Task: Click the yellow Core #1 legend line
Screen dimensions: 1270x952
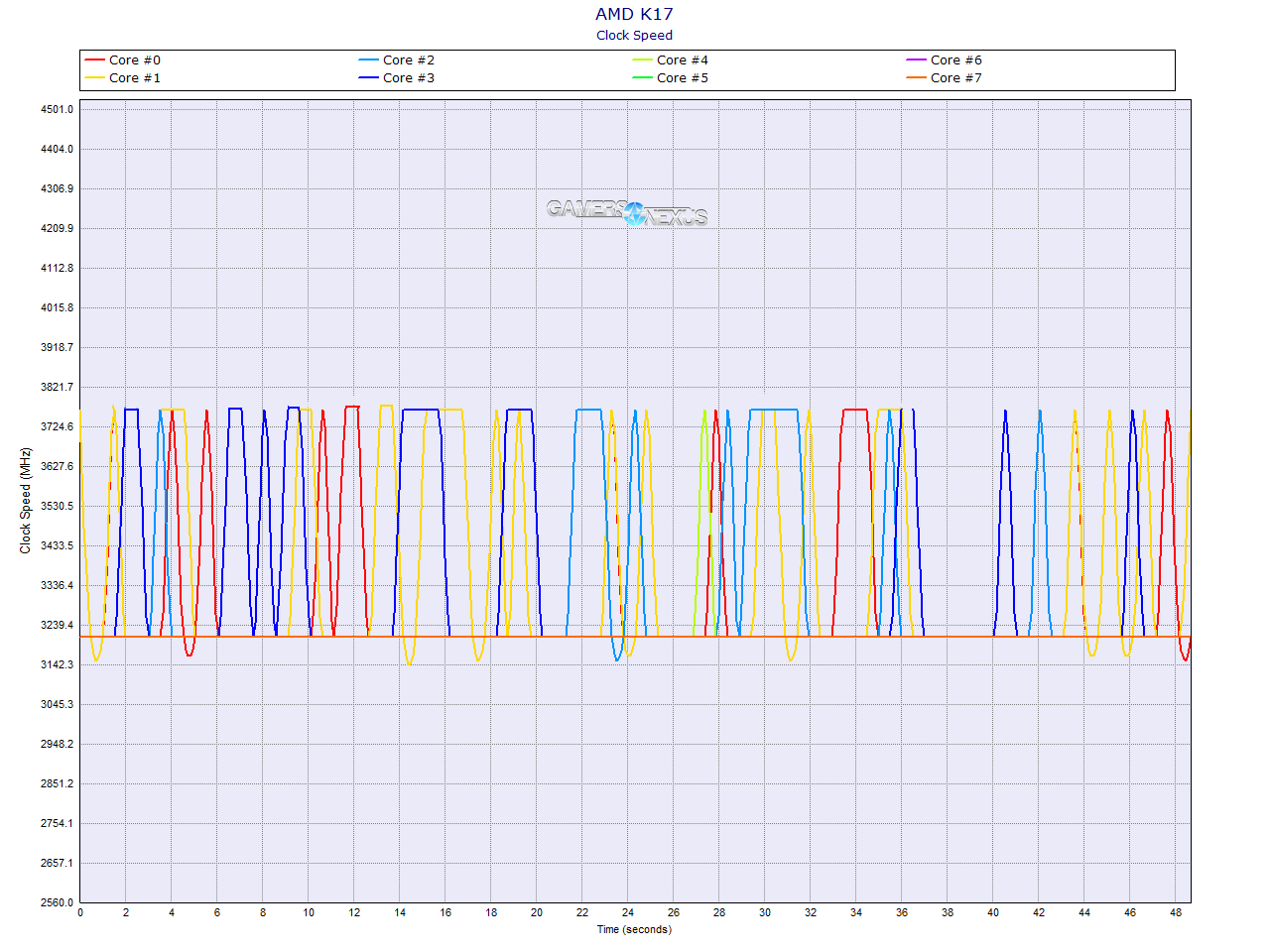Action: tap(95, 78)
